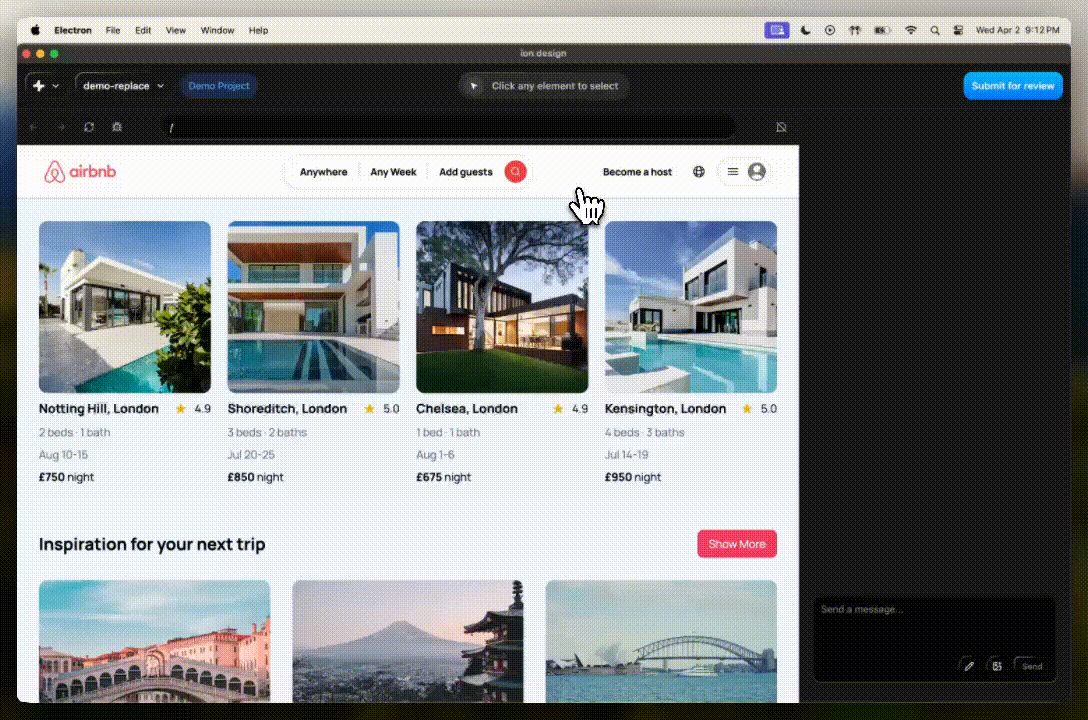Toggle the crossed-out icon right of URL bar

tap(781, 127)
